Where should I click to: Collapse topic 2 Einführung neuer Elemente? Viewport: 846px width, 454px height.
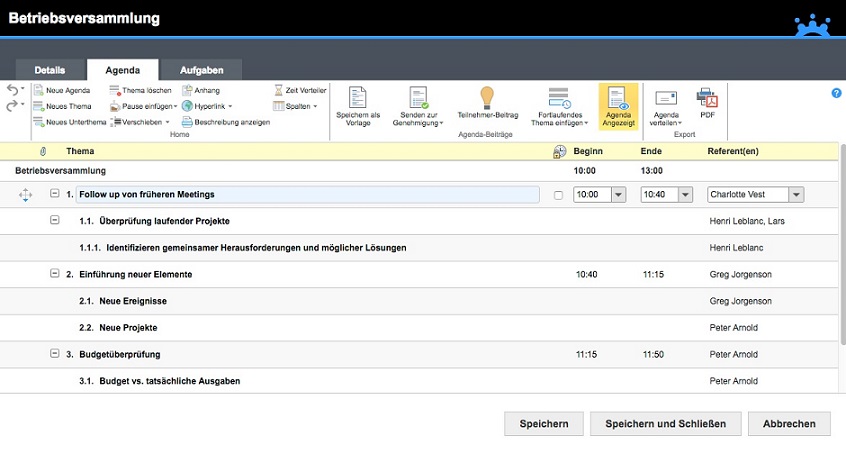(54, 273)
